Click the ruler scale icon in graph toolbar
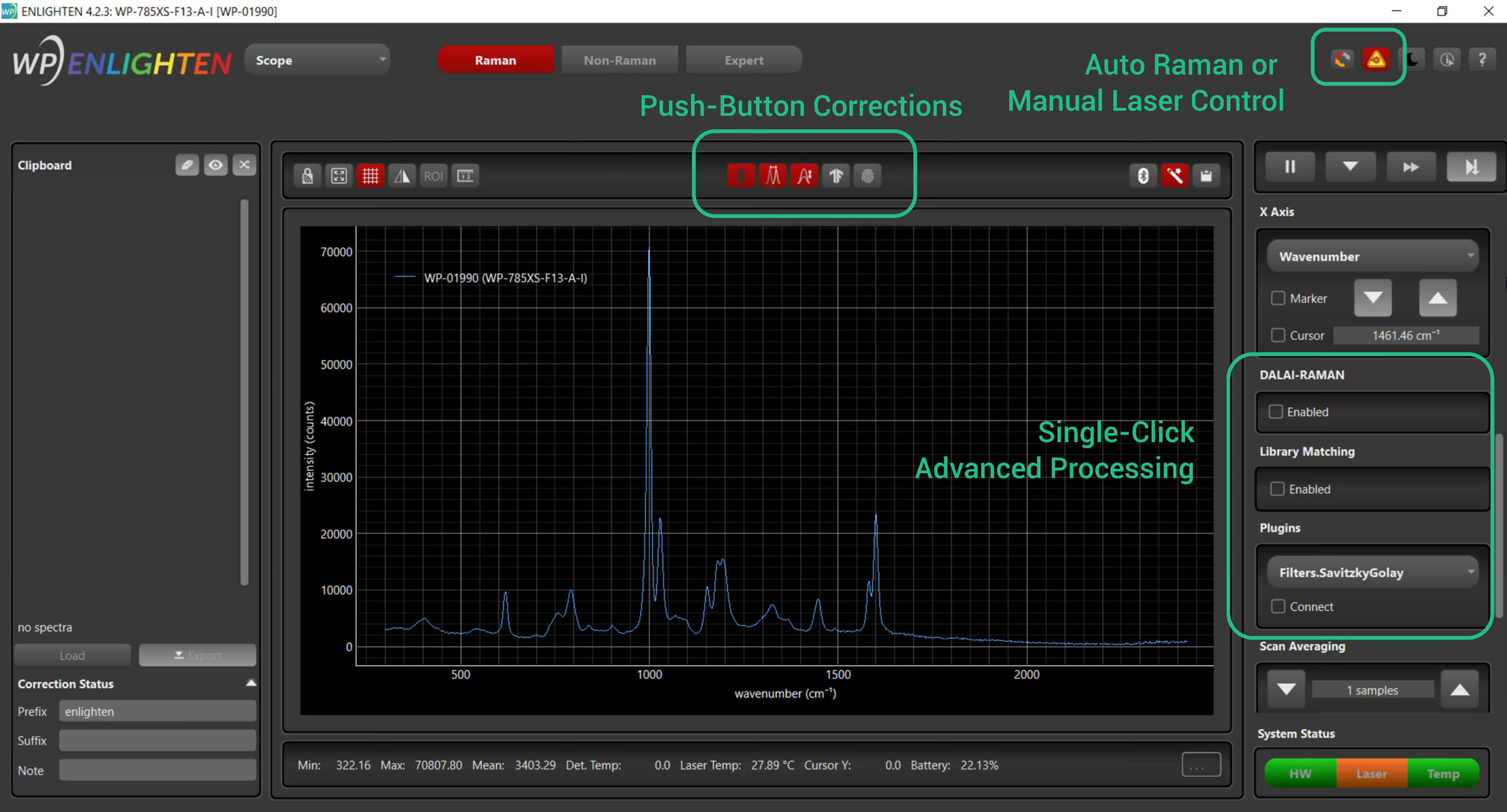The width and height of the screenshot is (1507, 812). [x=465, y=176]
